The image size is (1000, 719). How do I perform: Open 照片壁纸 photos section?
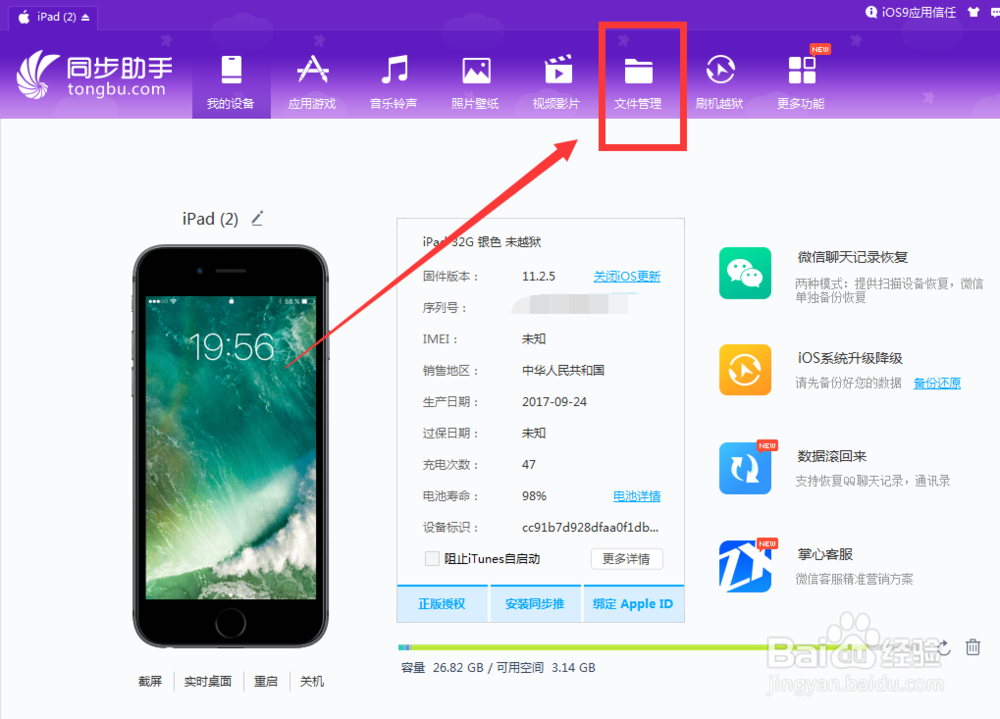475,81
